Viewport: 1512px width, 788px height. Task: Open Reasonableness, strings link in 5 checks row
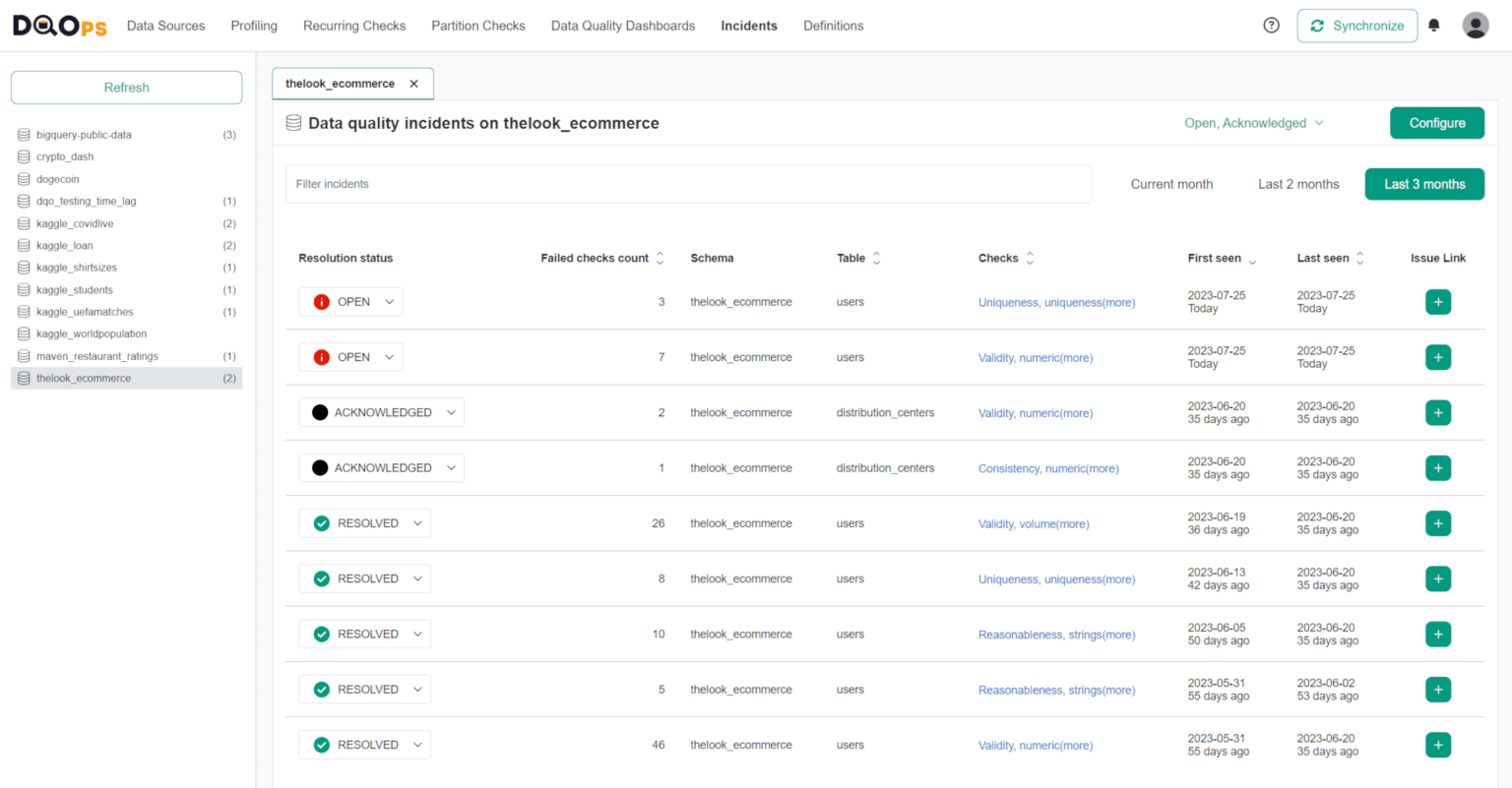click(1056, 690)
